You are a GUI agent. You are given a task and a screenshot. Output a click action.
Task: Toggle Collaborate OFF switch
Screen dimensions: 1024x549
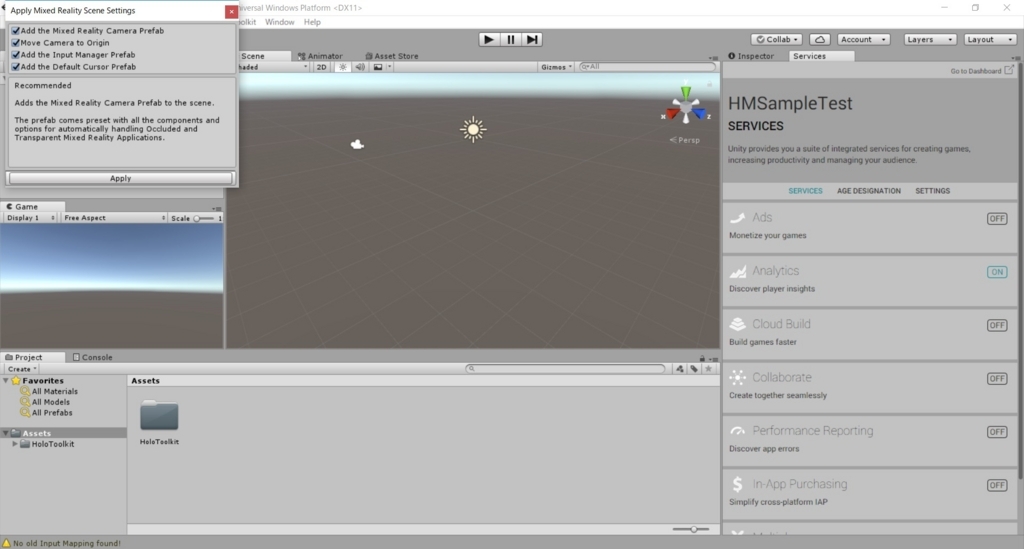point(997,379)
